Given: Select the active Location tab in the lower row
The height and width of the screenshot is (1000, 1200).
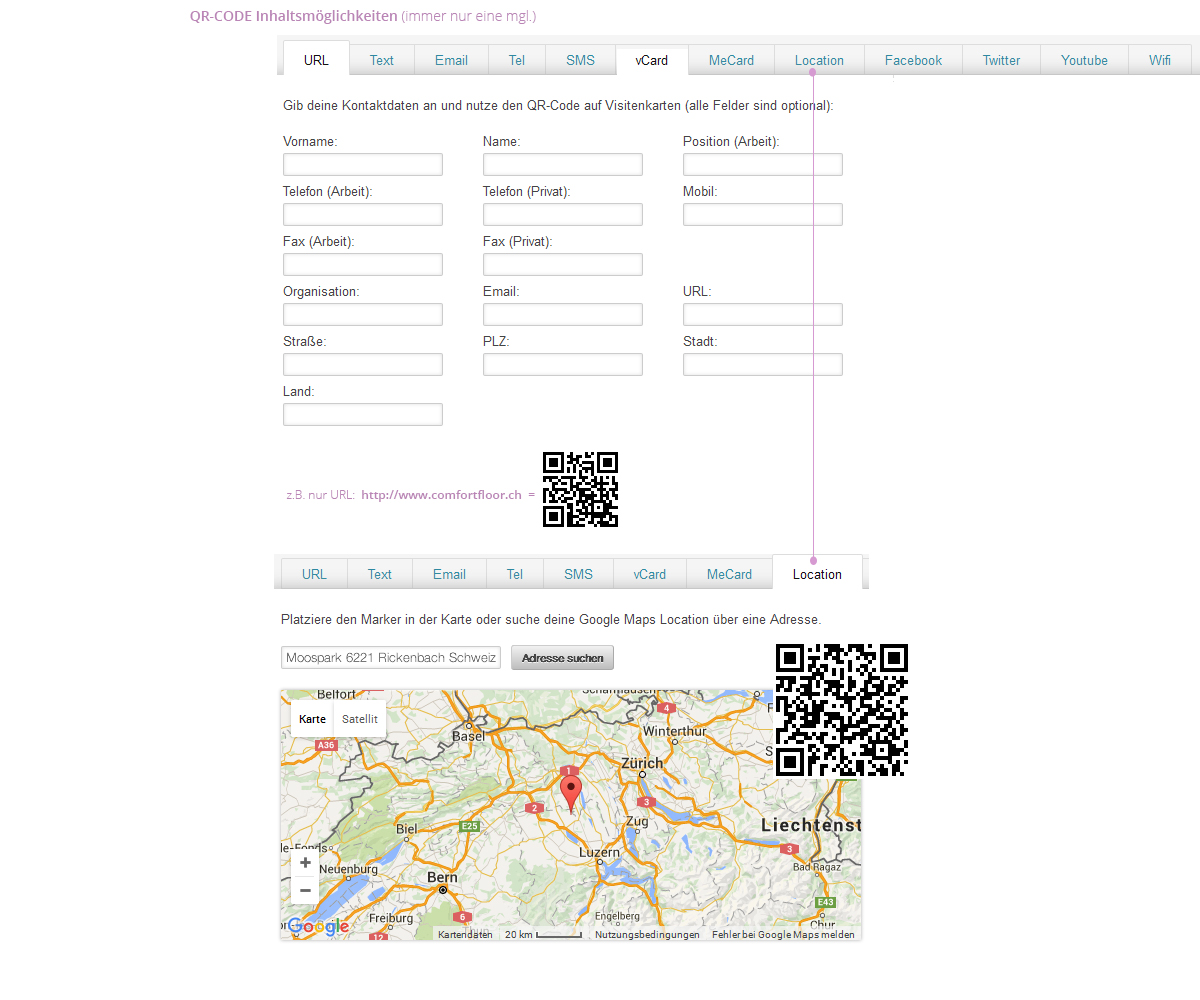Looking at the screenshot, I should click(x=817, y=573).
